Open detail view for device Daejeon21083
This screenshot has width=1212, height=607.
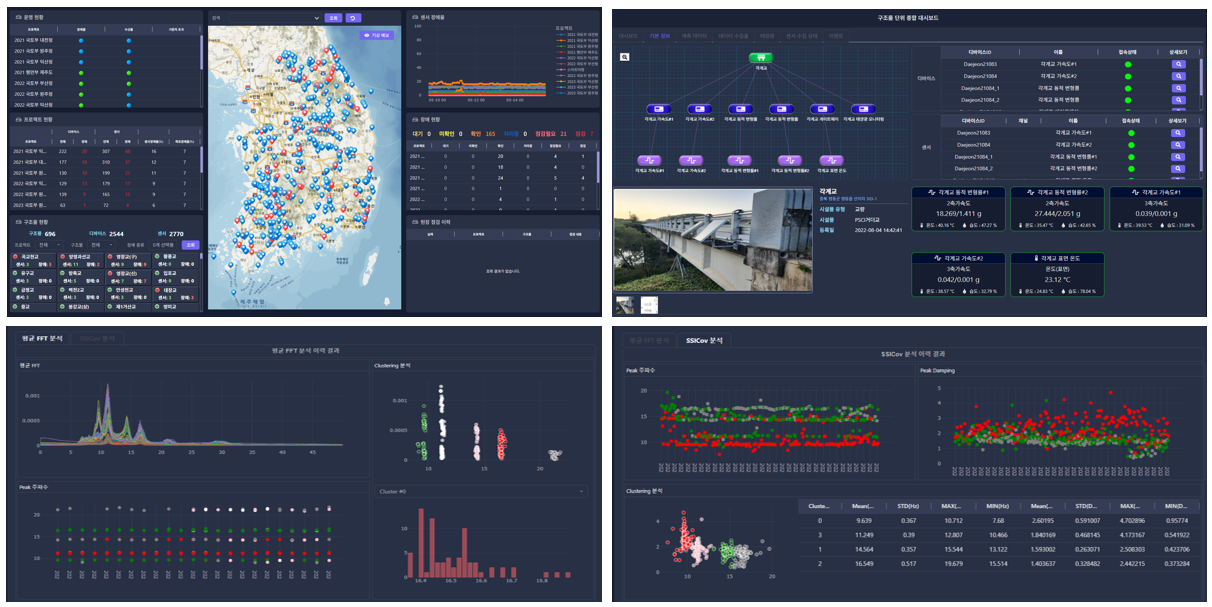point(1178,64)
